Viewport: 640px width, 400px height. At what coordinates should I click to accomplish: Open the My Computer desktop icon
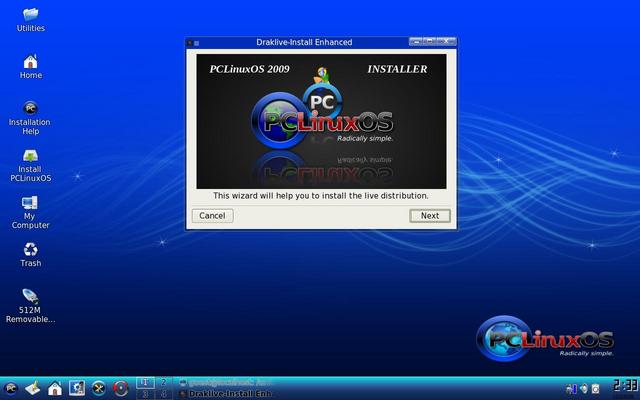pos(30,202)
